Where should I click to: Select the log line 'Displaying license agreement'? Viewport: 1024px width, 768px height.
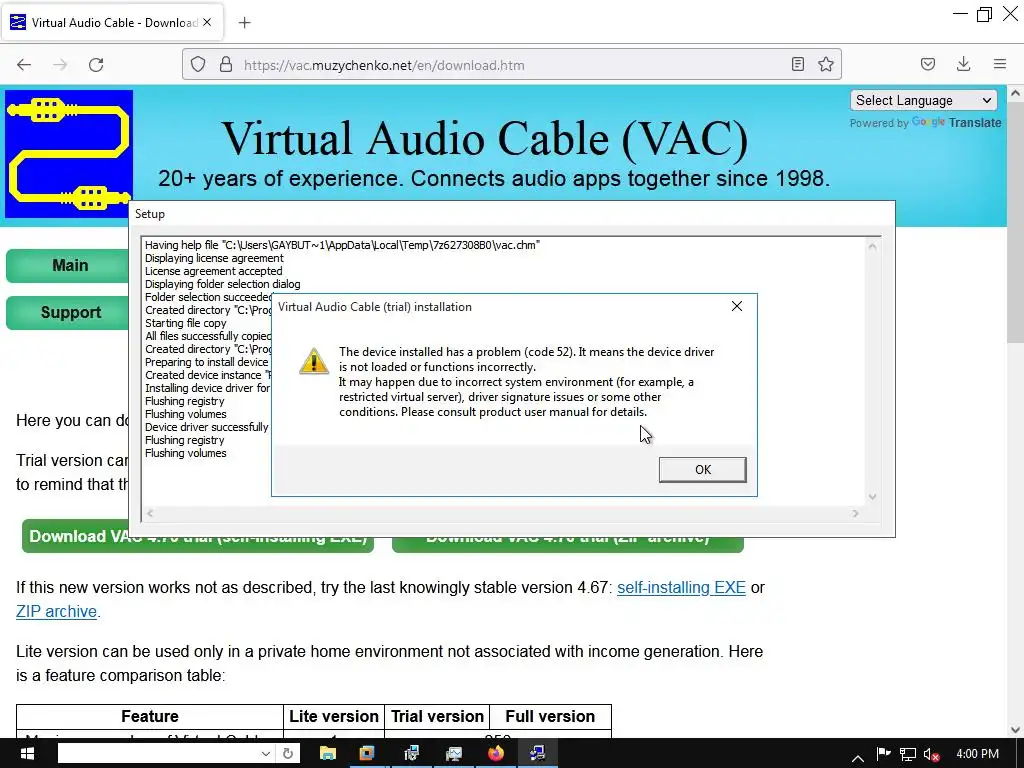(214, 258)
